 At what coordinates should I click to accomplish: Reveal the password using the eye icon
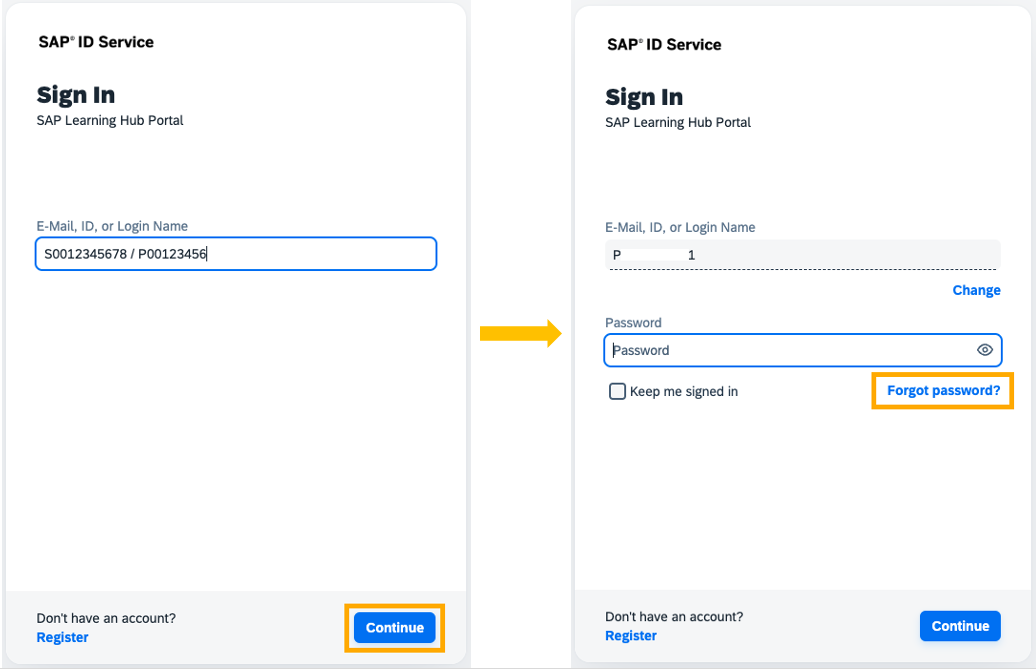(x=985, y=350)
